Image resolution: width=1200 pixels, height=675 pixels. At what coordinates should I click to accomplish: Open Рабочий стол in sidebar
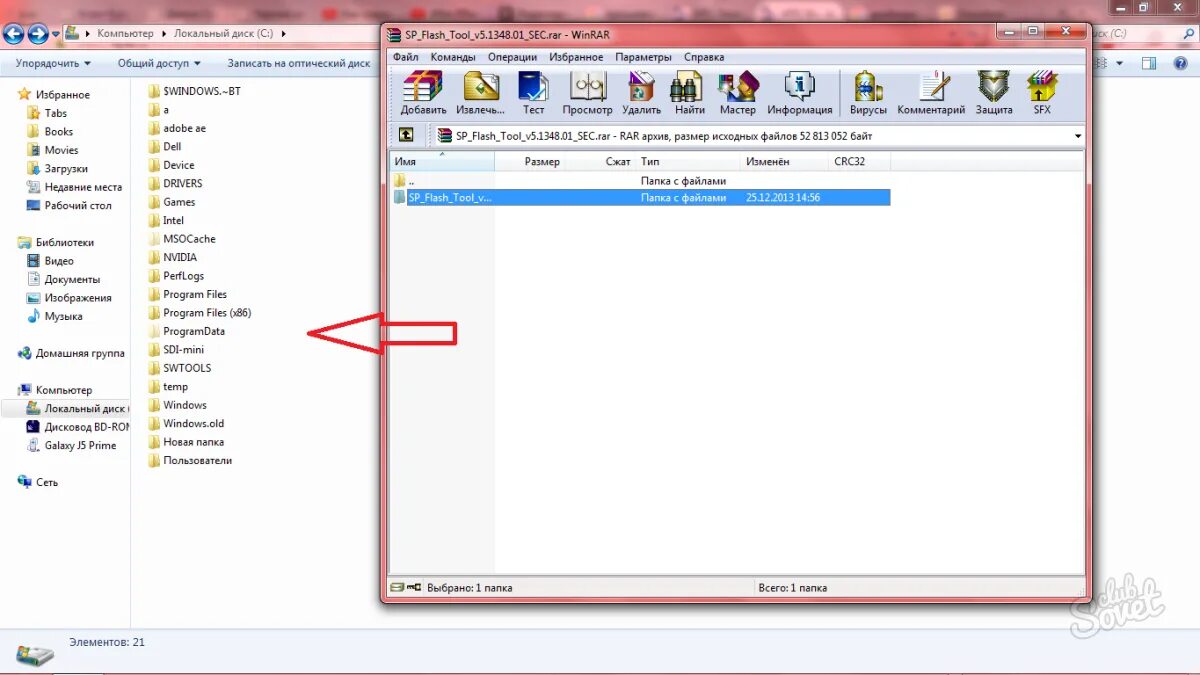(x=69, y=205)
